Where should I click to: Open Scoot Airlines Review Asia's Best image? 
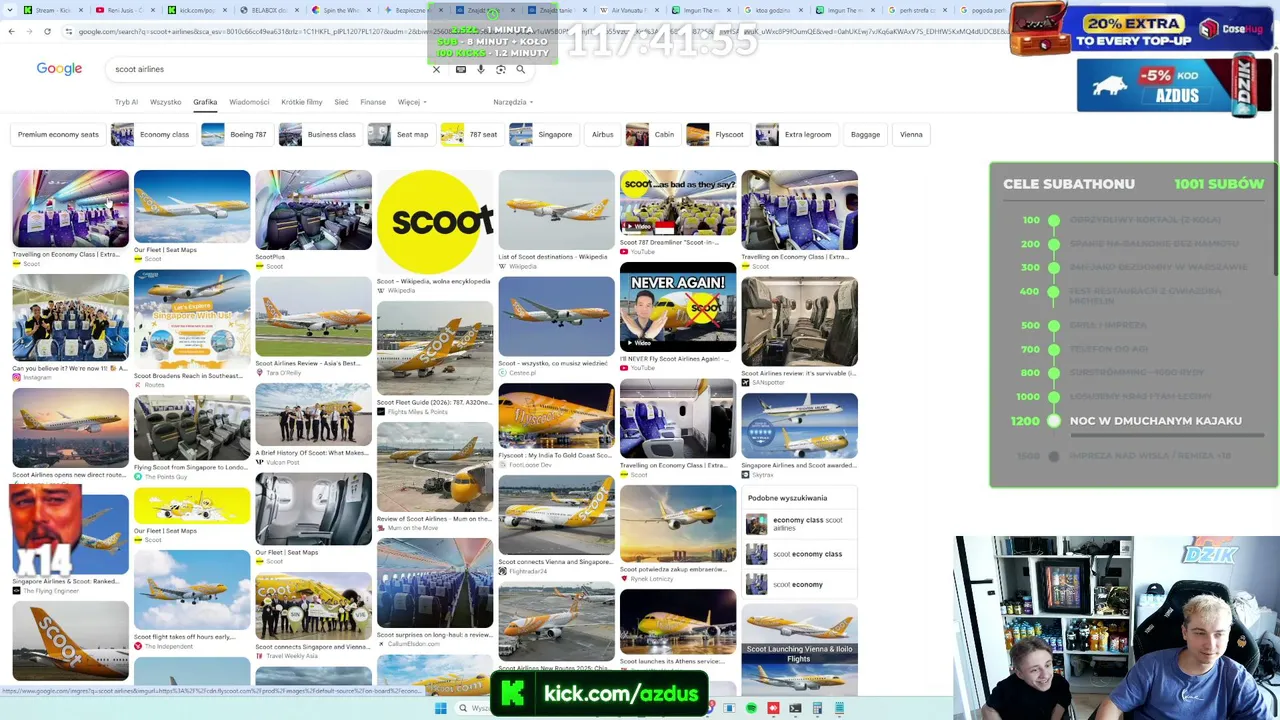pos(313,316)
